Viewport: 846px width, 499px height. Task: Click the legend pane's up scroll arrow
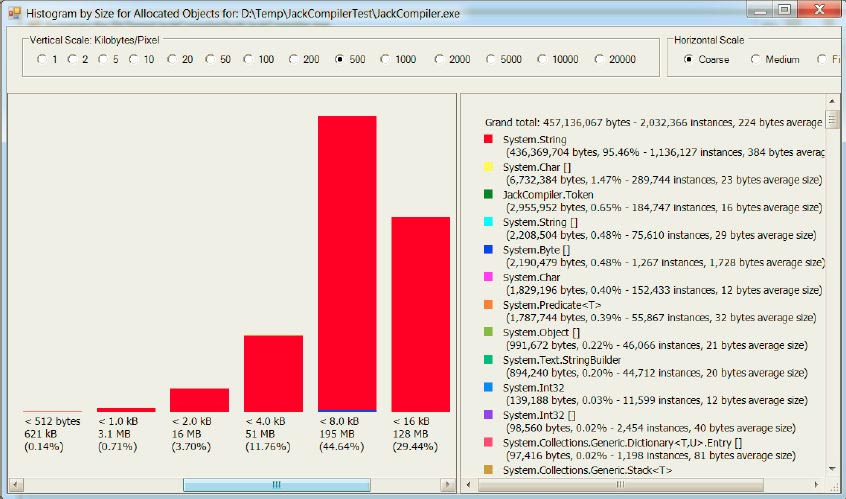coord(833,101)
